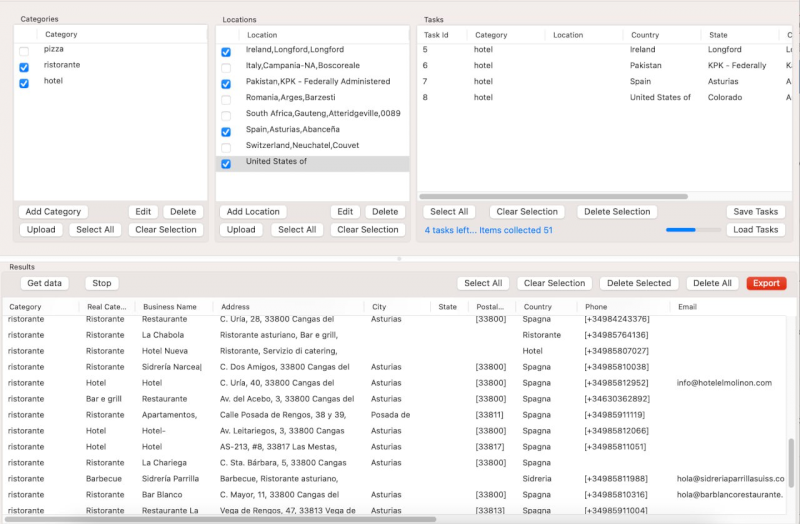Click the Get data button
This screenshot has height=524, width=800.
[x=45, y=283]
